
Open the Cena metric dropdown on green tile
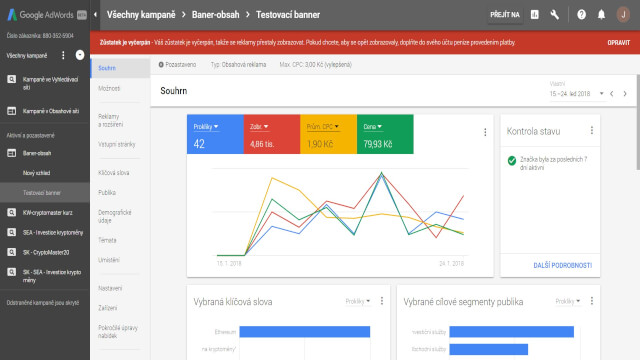372,127
